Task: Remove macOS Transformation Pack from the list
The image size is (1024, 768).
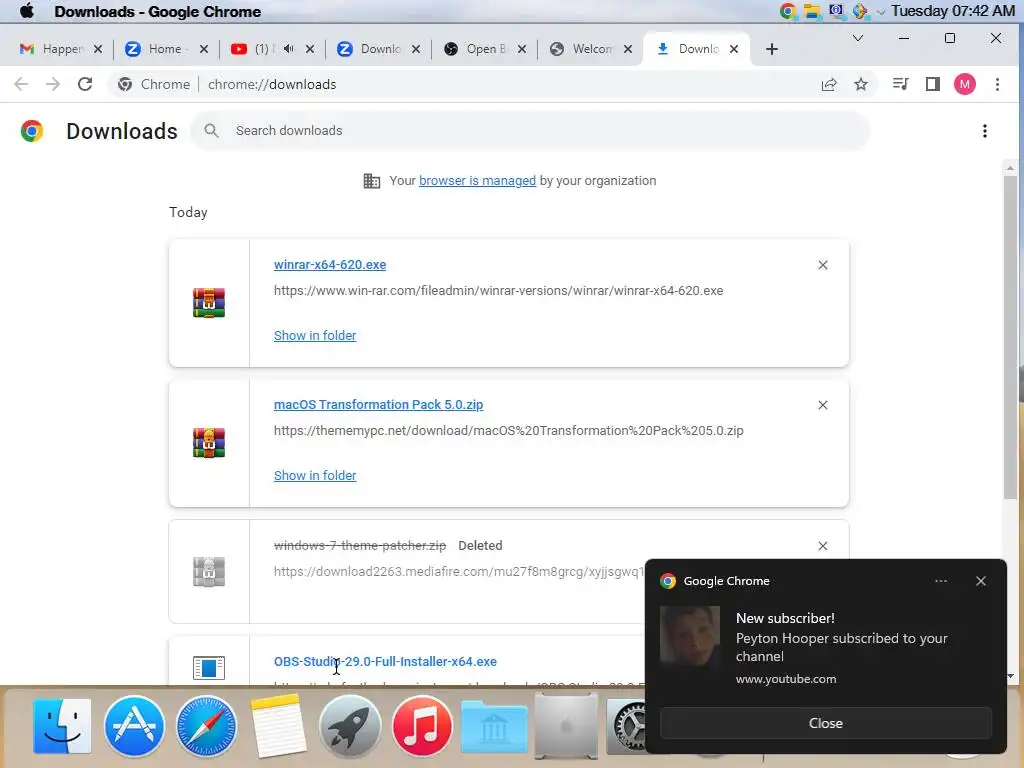Action: click(x=823, y=406)
